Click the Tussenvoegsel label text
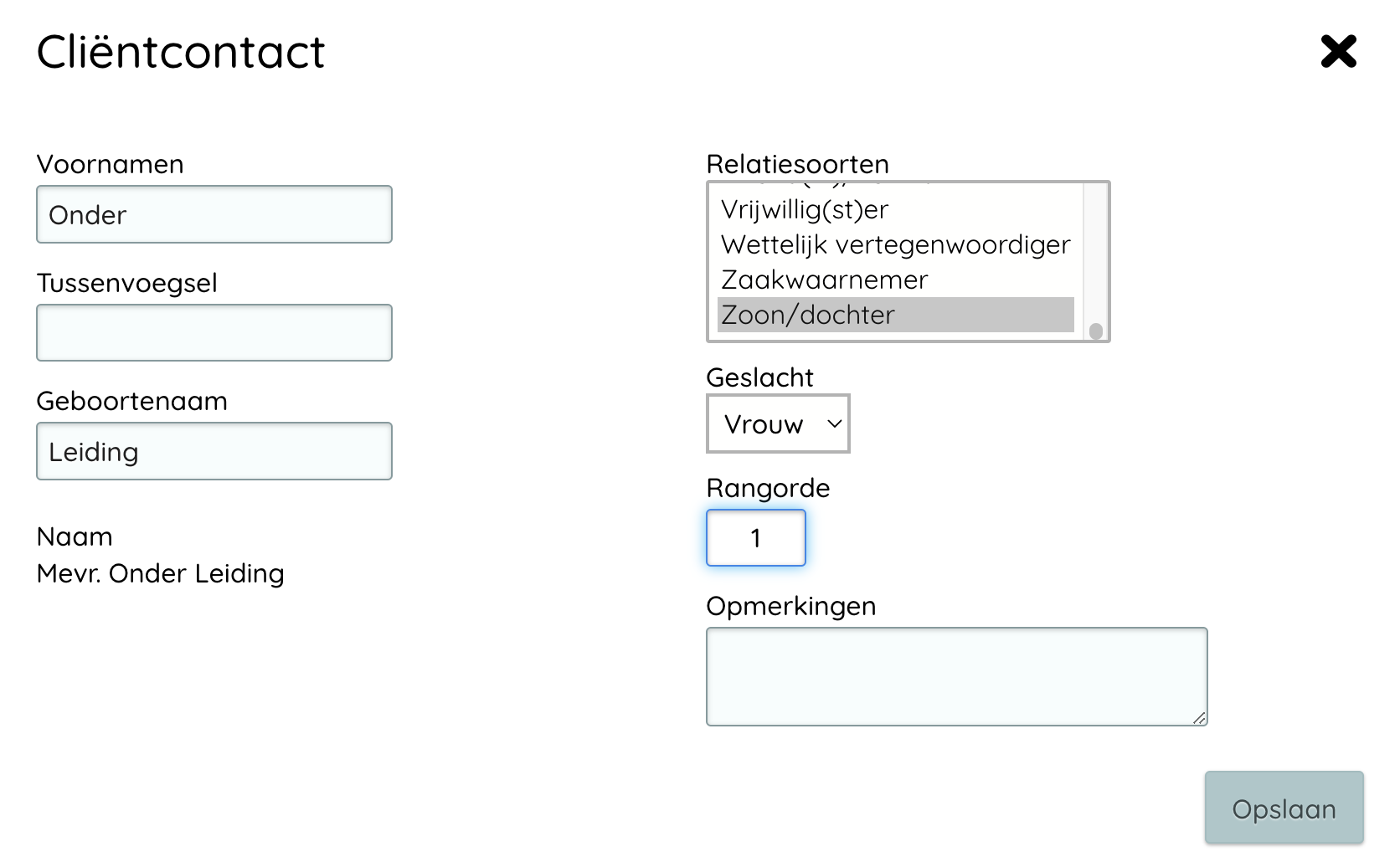Image resolution: width=1400 pixels, height=857 pixels. pos(126,283)
